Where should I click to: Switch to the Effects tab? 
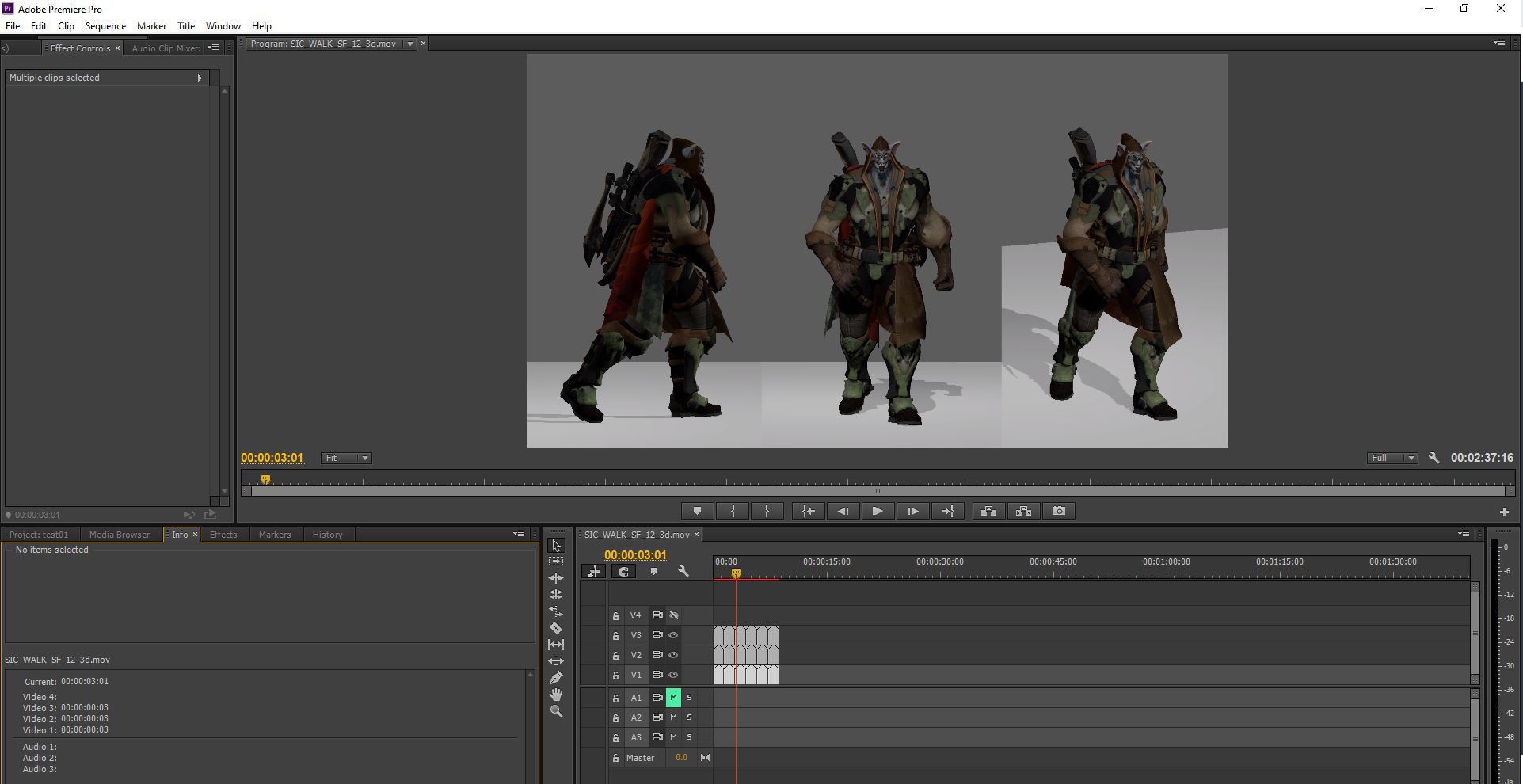pos(223,535)
